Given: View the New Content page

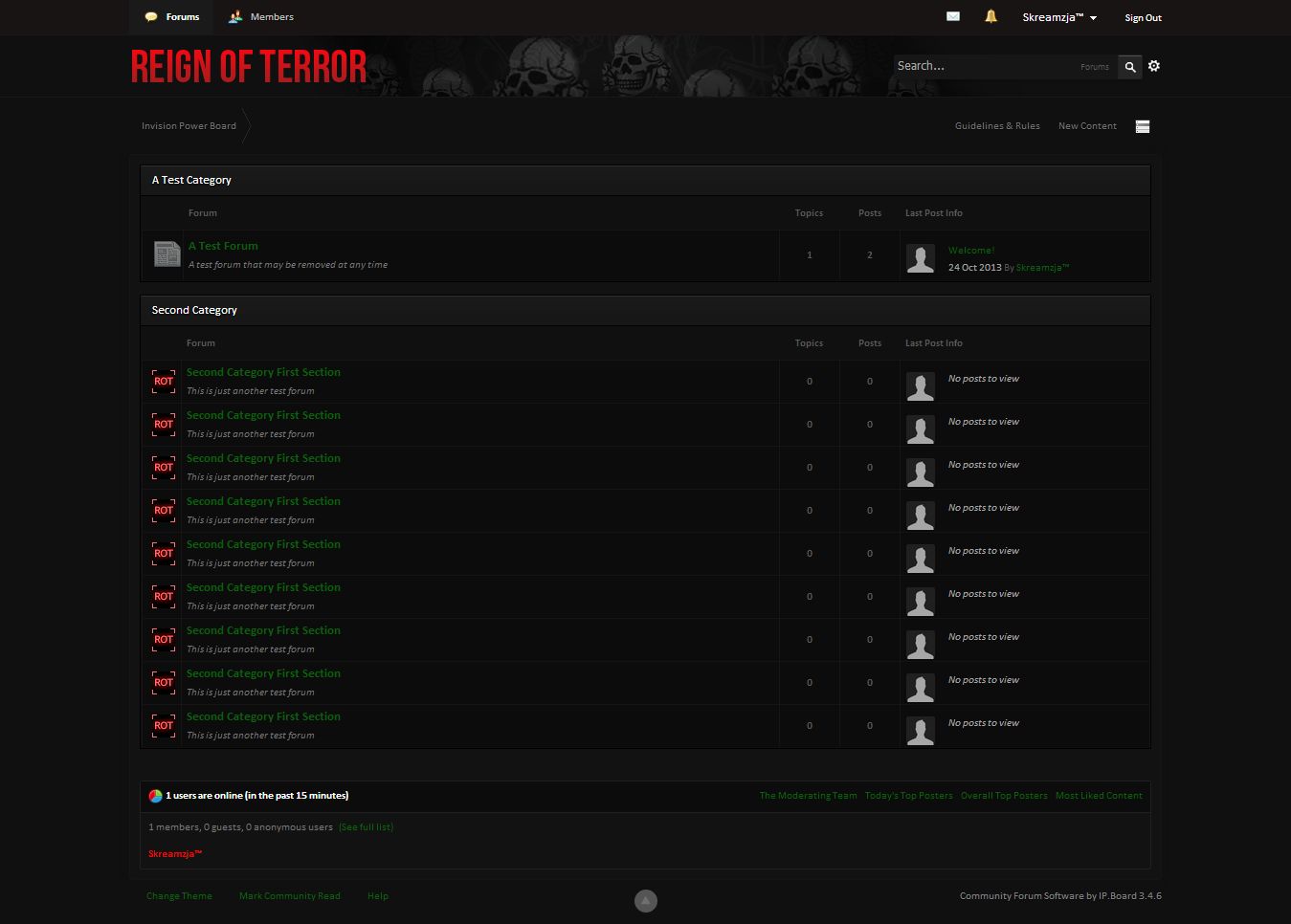Looking at the screenshot, I should point(1086,126).
